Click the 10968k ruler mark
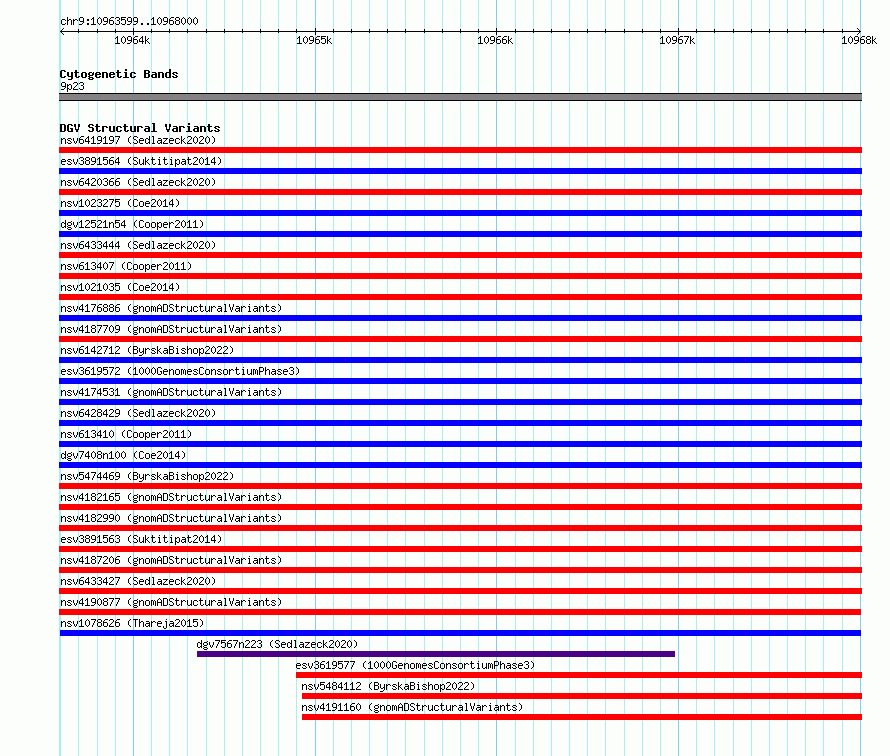Viewport: 890px width, 756px height. [859, 40]
